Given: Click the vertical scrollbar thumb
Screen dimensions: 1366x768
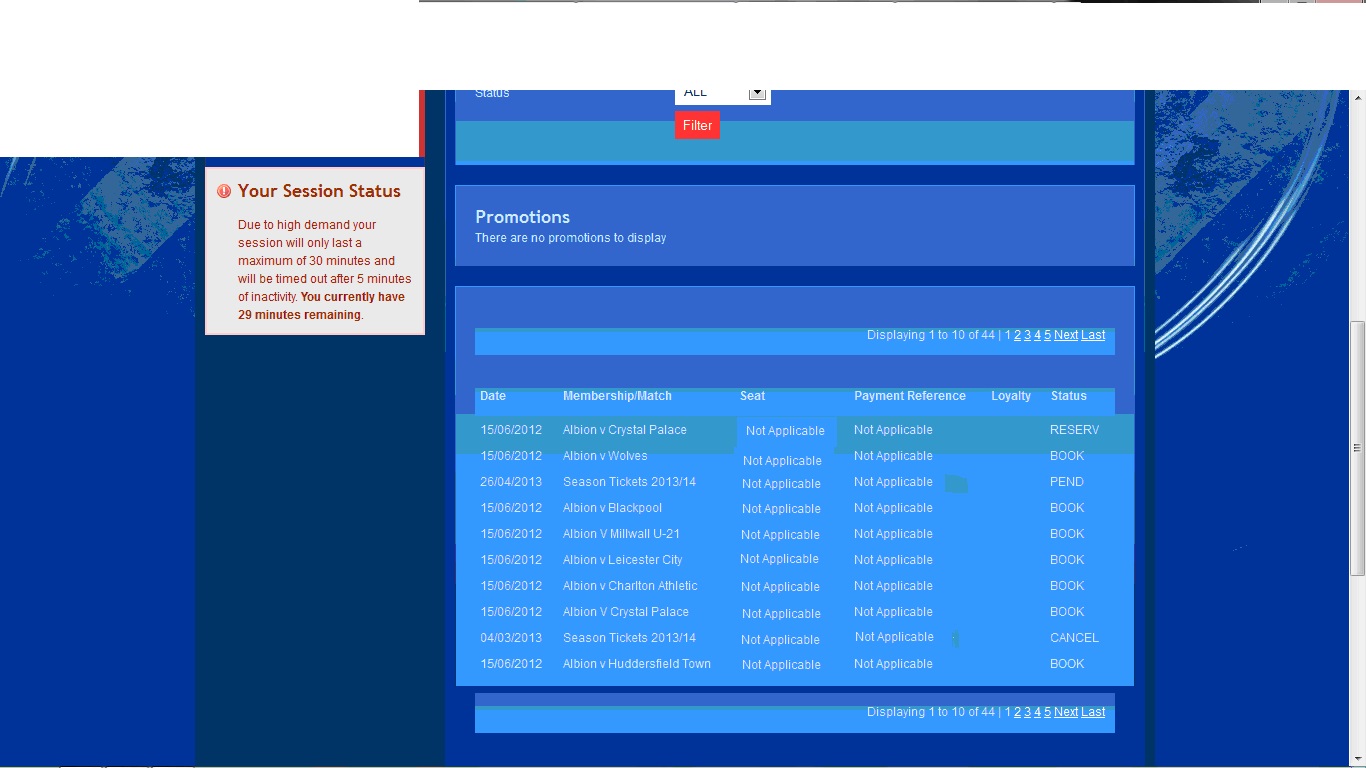Looking at the screenshot, I should point(1357,448).
